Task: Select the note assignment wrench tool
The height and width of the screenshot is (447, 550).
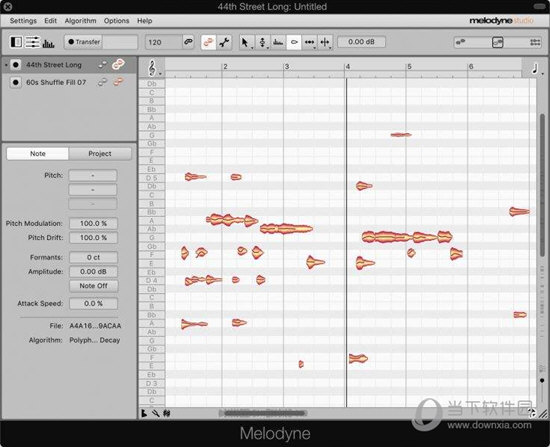Action: (223, 42)
